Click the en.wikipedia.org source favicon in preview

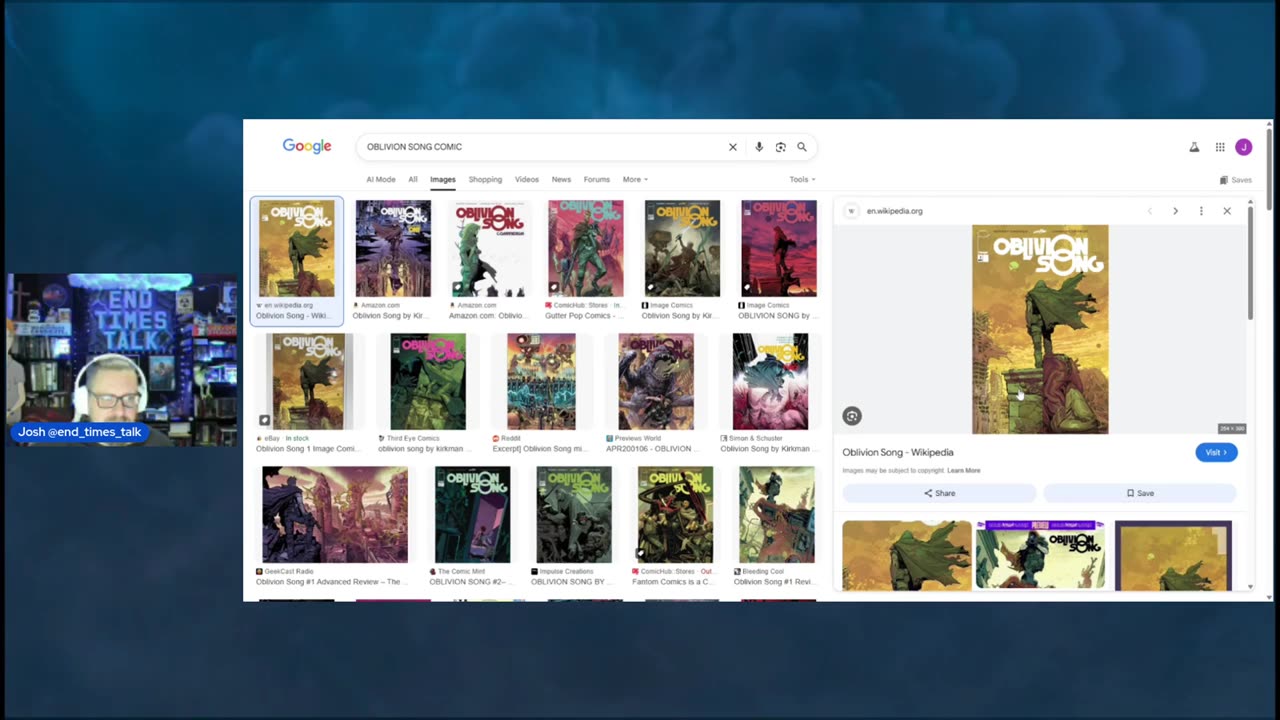[851, 211]
